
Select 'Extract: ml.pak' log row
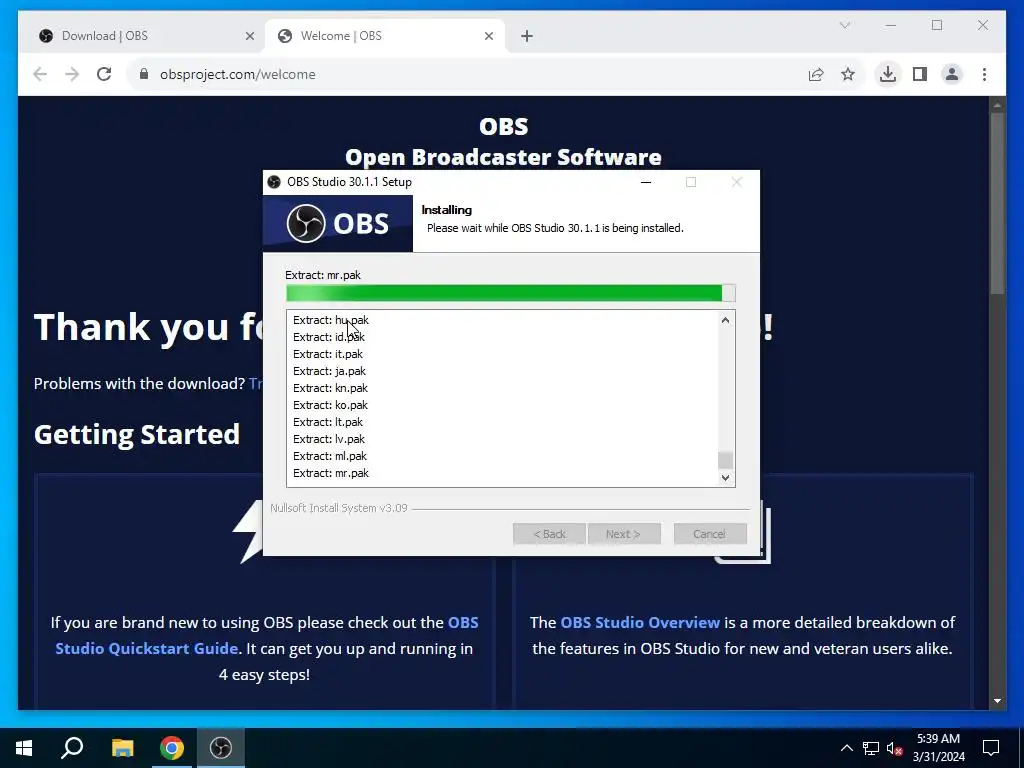[x=330, y=456]
